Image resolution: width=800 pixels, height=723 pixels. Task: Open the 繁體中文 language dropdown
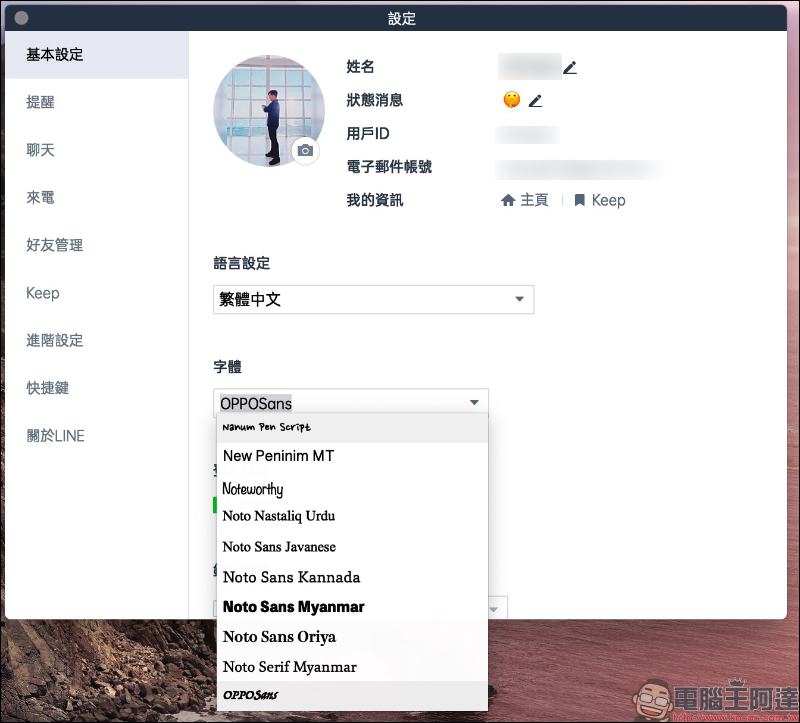(373, 300)
